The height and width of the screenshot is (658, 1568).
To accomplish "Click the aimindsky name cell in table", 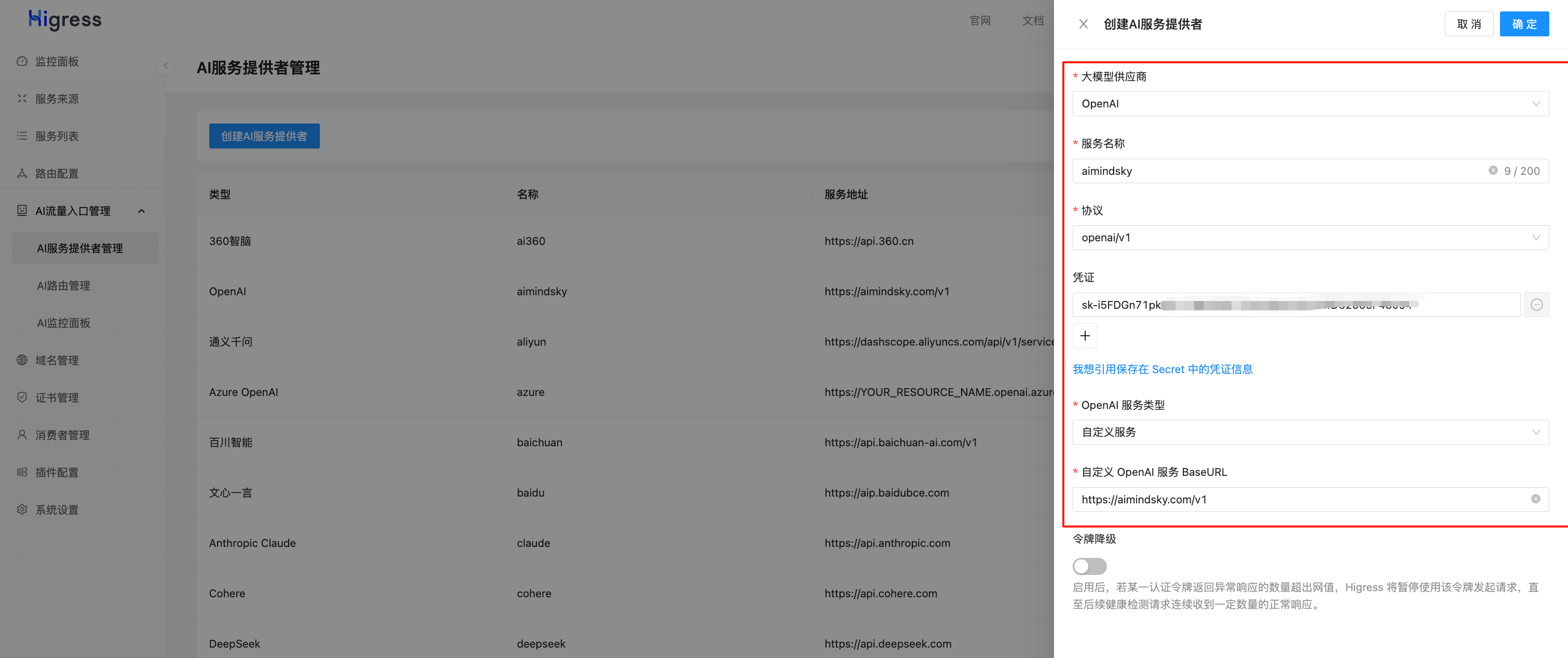I will tap(542, 291).
